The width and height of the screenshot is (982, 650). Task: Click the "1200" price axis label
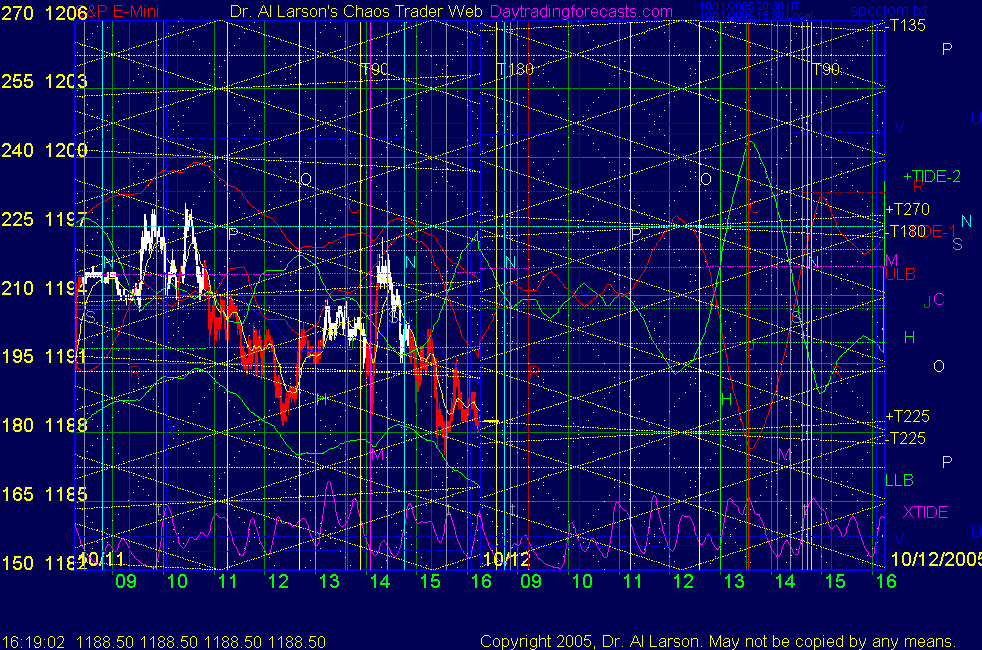66,150
